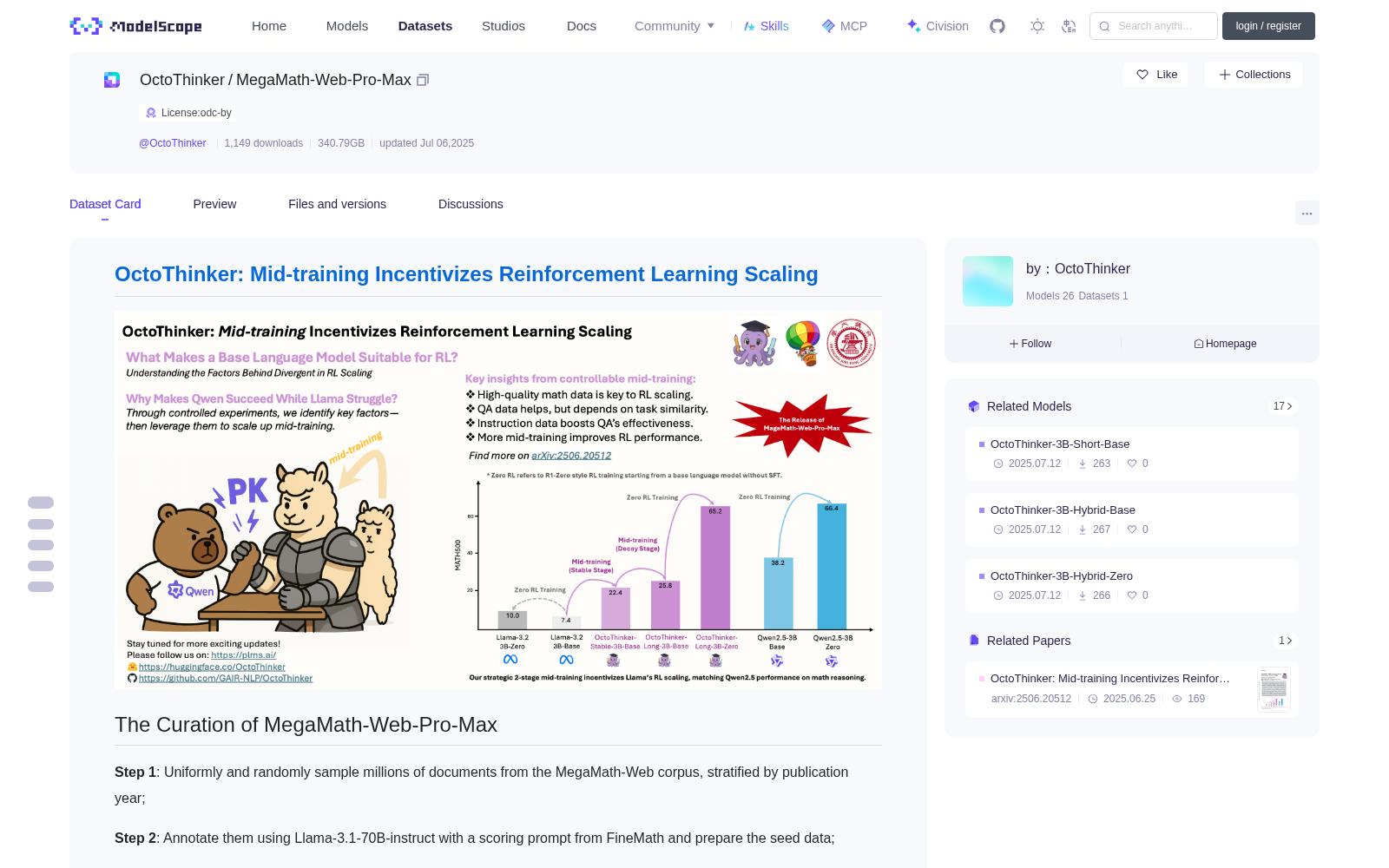Click the Models 26 stat text
The width and height of the screenshot is (1389, 868).
point(1050,296)
